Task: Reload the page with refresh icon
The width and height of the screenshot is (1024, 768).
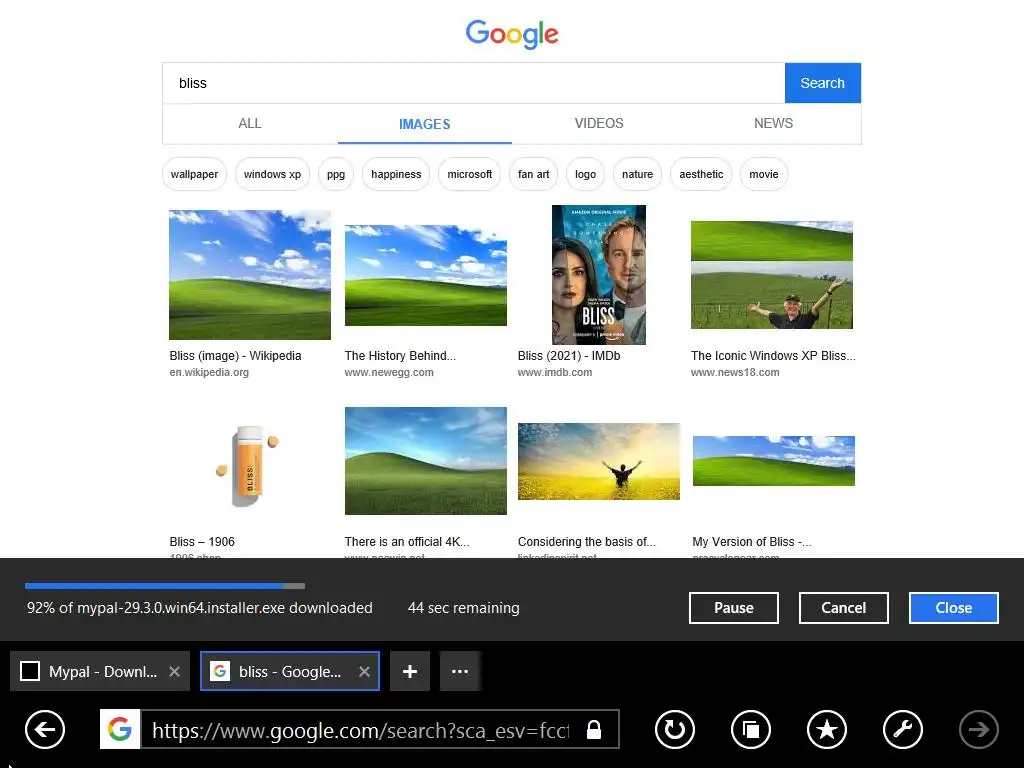Action: click(675, 729)
